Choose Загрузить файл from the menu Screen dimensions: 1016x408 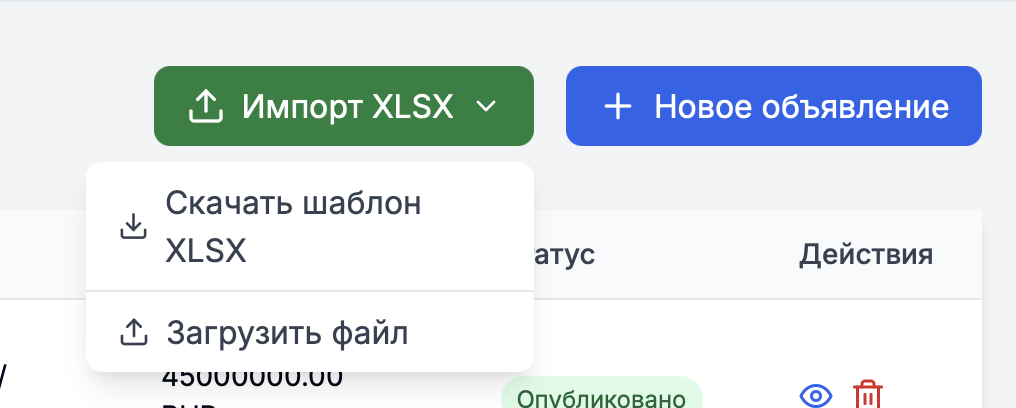[287, 332]
